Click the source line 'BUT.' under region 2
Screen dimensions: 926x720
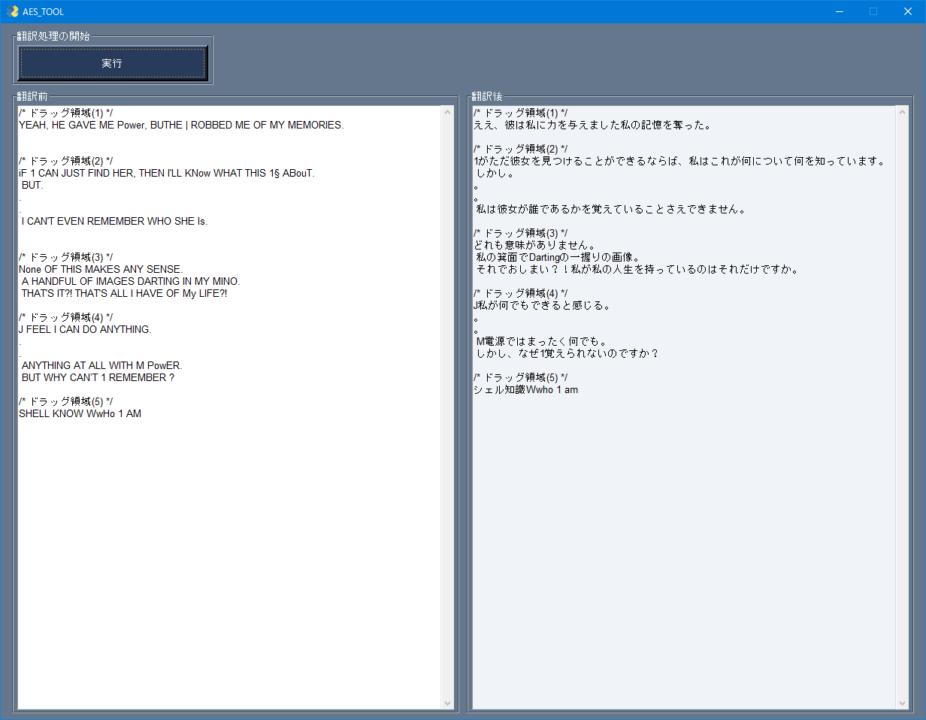32,185
